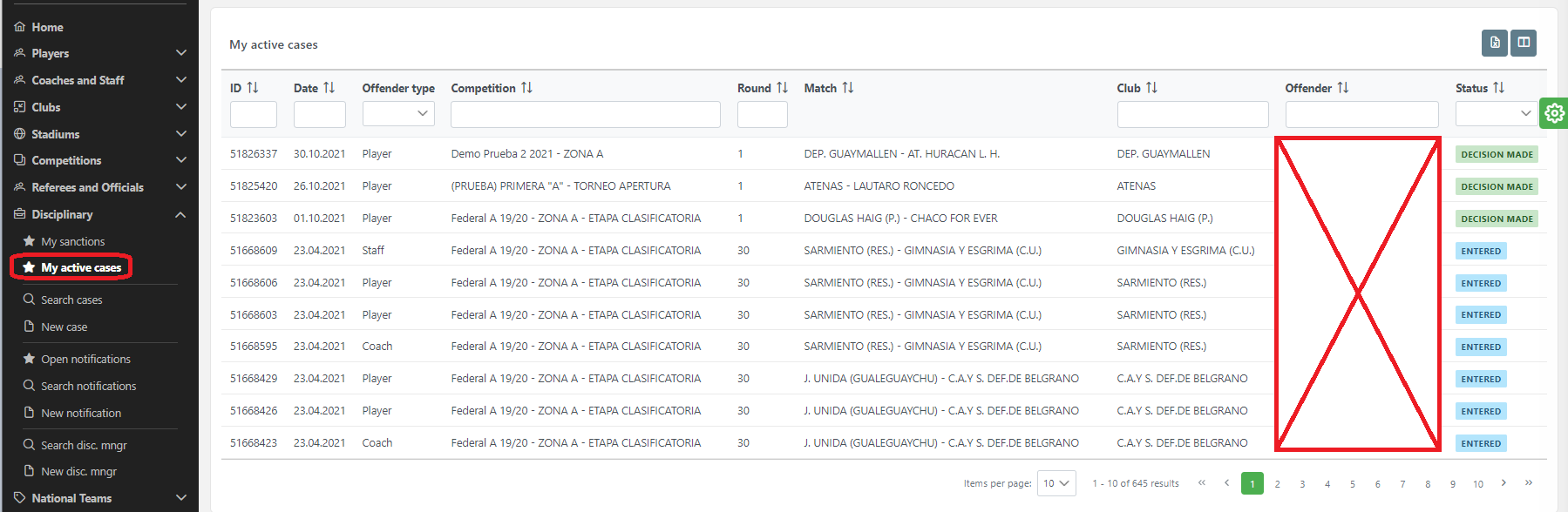Click the export file icon button
The height and width of the screenshot is (512, 1568).
tap(1495, 43)
